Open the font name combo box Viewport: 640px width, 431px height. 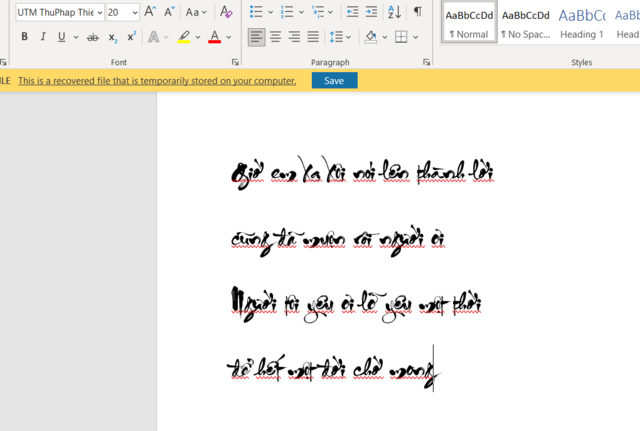pyautogui.click(x=60, y=13)
